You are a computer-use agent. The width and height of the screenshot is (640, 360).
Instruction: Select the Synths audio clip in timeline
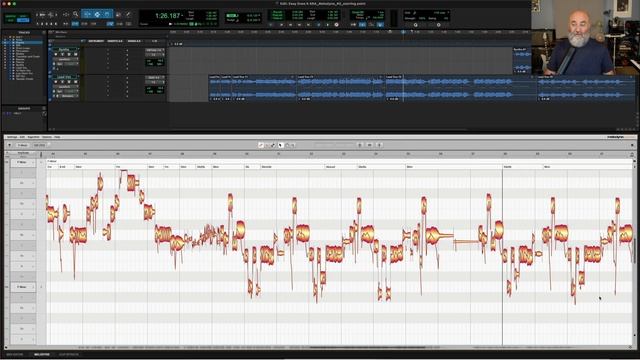point(522,60)
